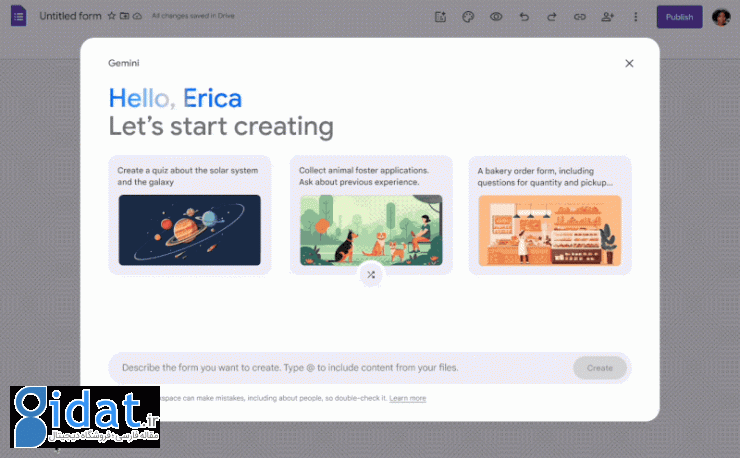Choose the bakery order form suggestion

pyautogui.click(x=550, y=215)
